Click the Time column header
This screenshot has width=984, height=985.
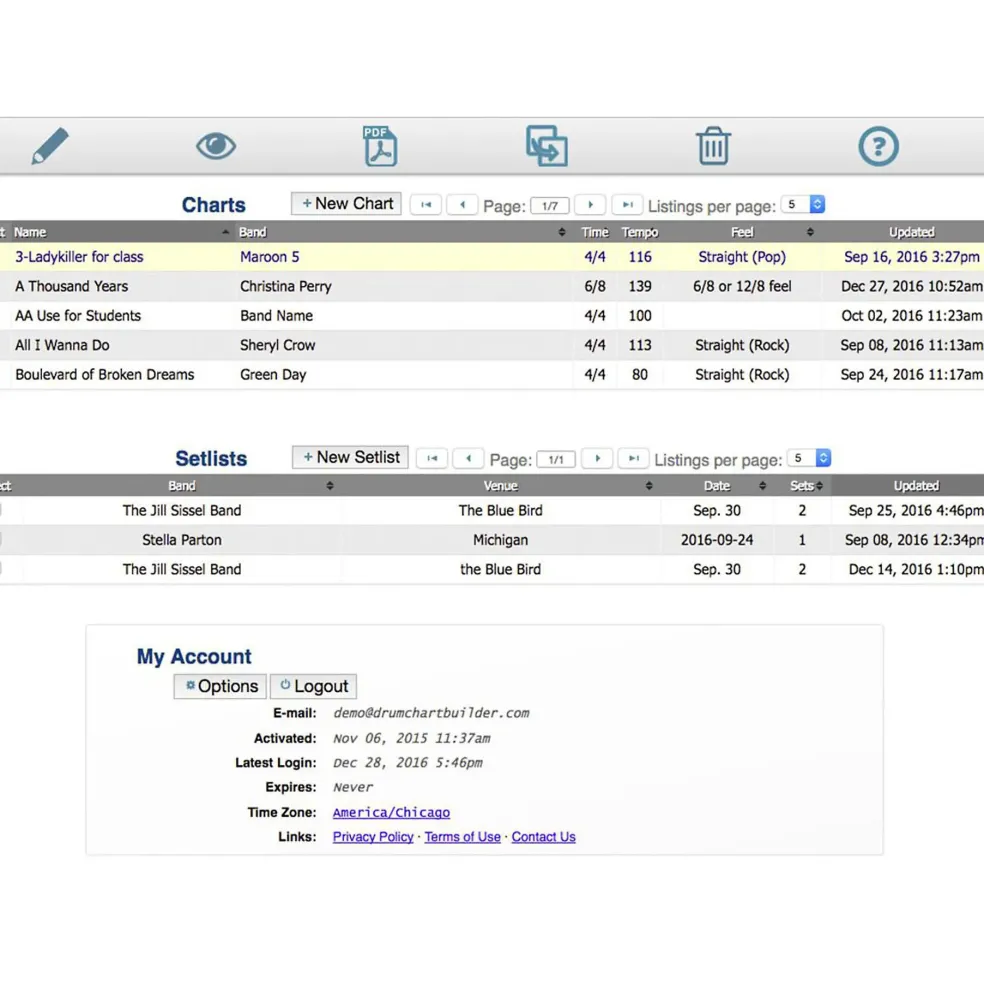tap(594, 232)
